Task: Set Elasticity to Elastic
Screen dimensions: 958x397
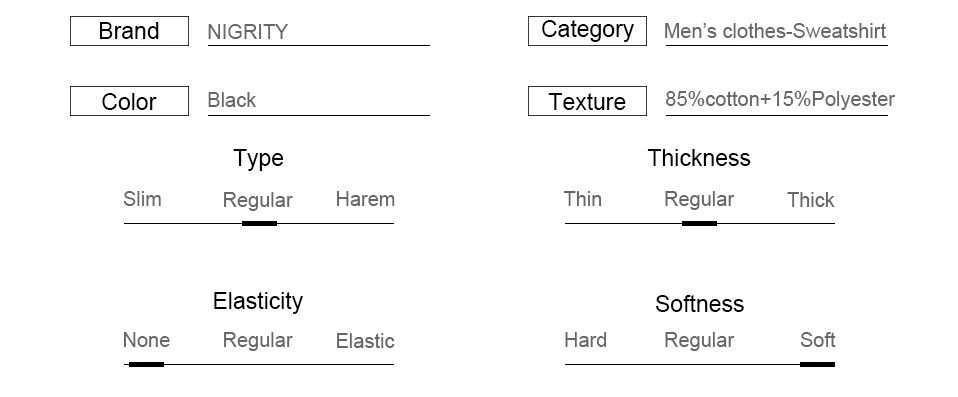Action: pyautogui.click(x=365, y=341)
